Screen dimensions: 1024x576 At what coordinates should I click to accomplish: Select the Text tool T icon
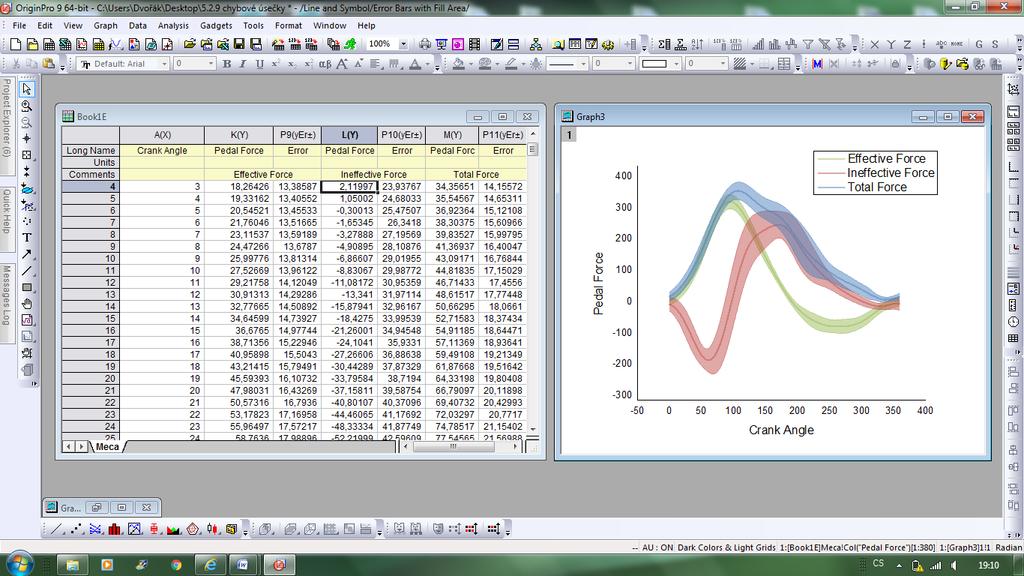(27, 238)
